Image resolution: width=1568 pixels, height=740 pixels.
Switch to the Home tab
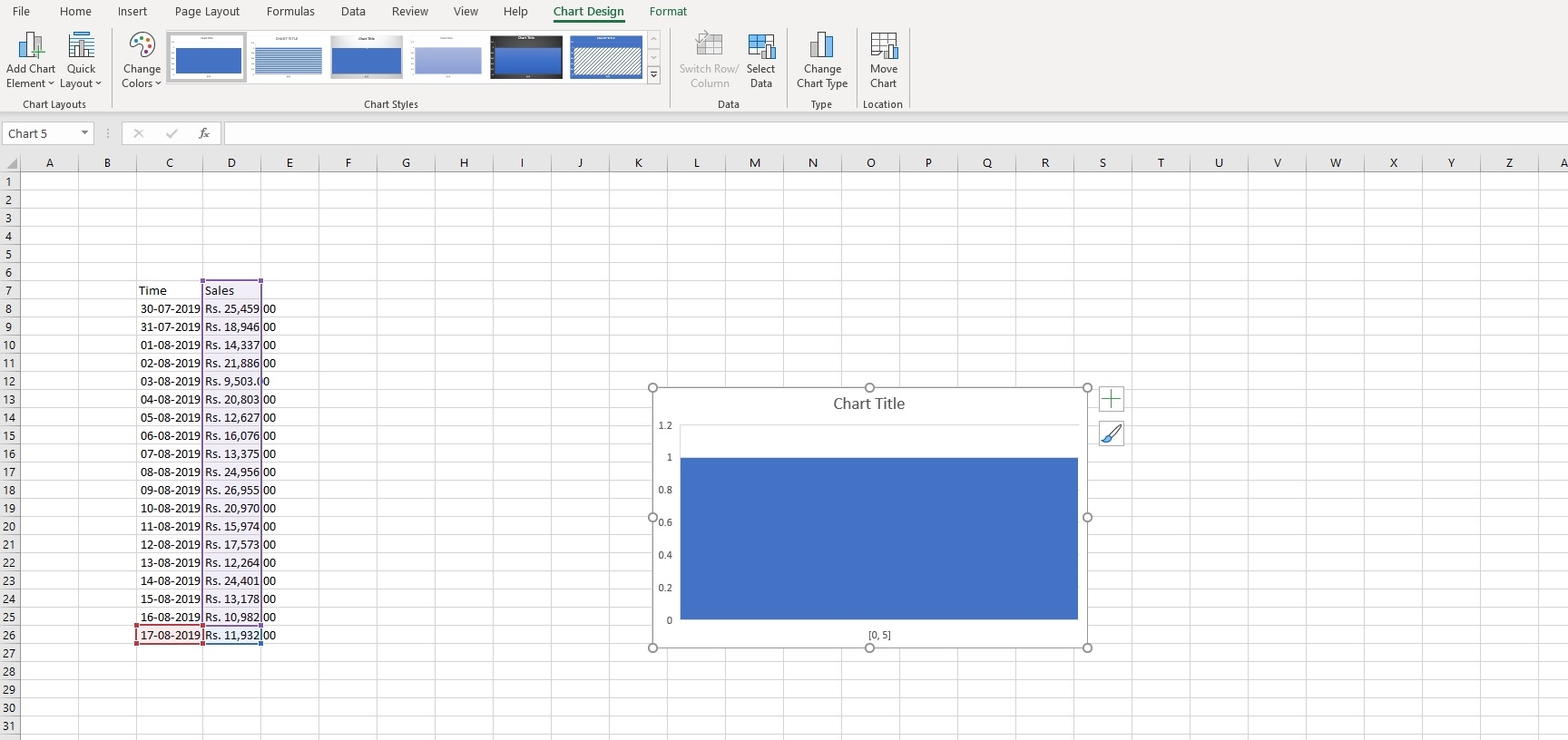click(75, 12)
